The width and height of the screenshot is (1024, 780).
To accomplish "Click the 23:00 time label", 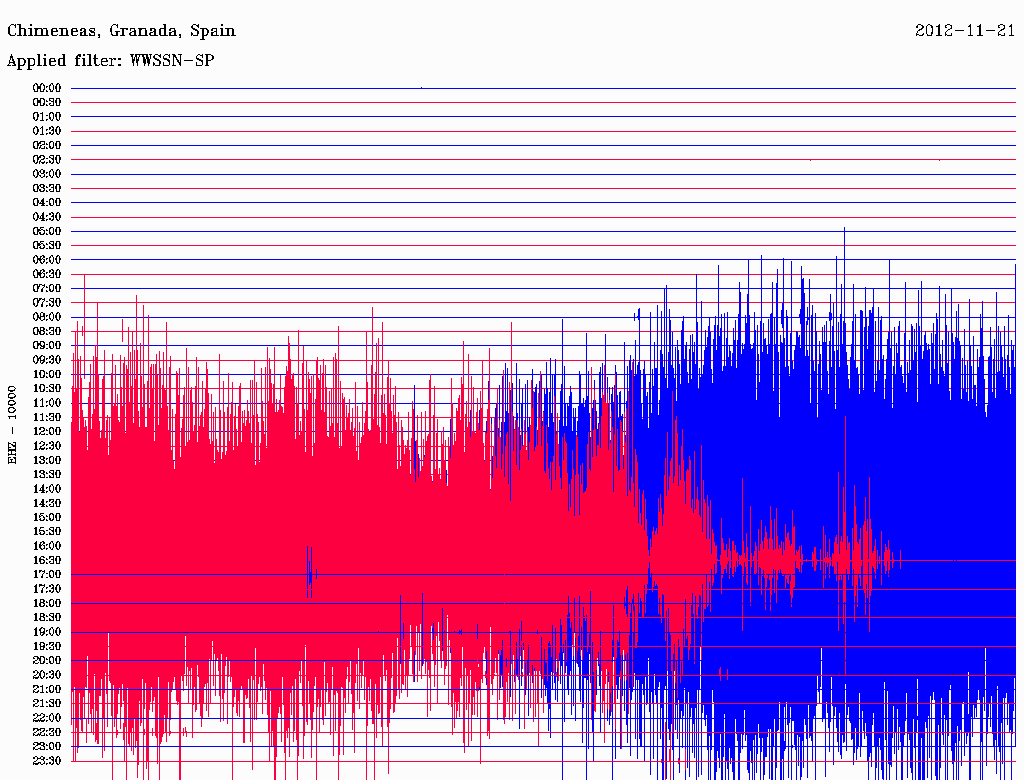I will (47, 746).
